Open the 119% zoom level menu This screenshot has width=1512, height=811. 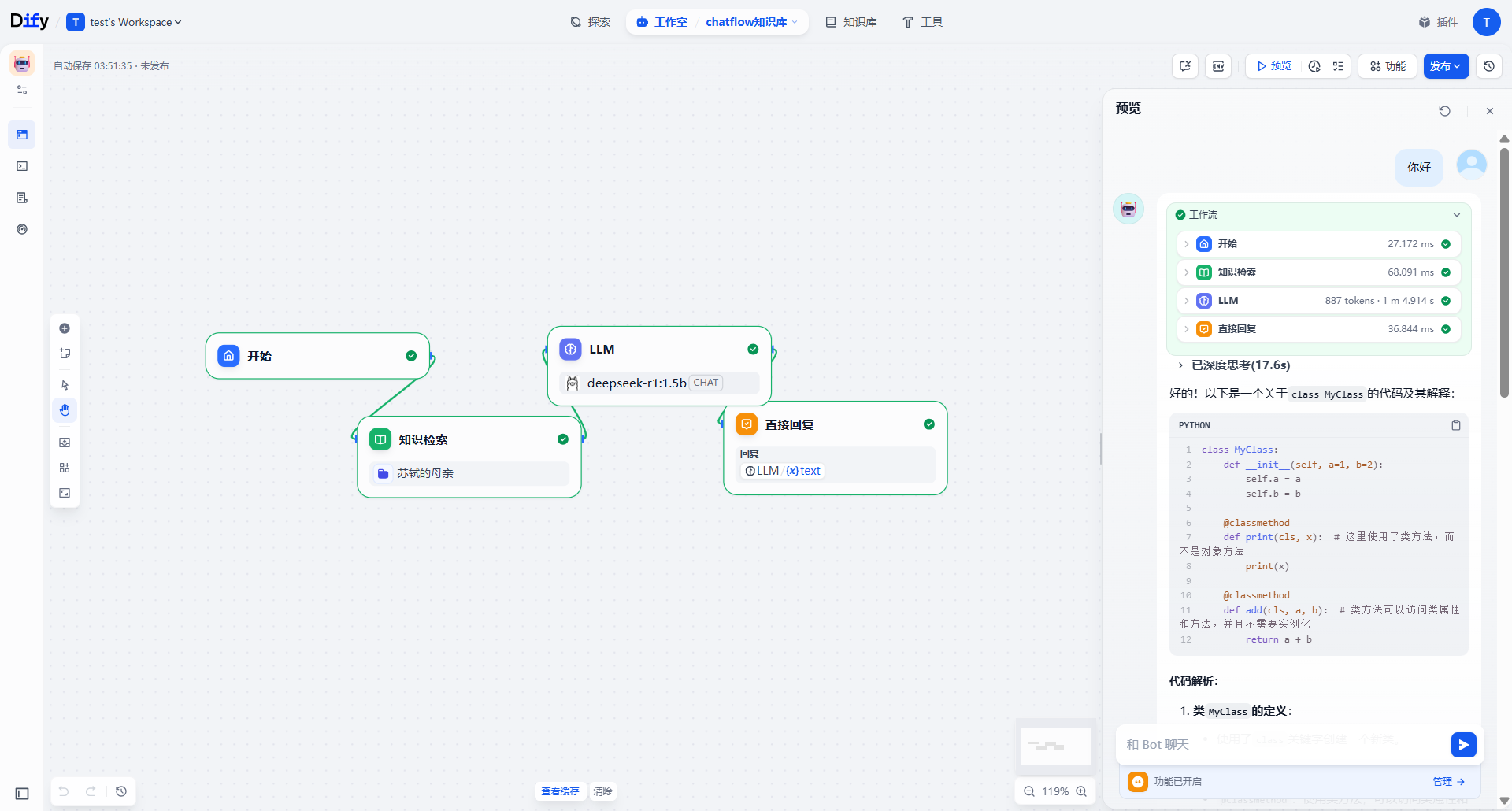1055,791
